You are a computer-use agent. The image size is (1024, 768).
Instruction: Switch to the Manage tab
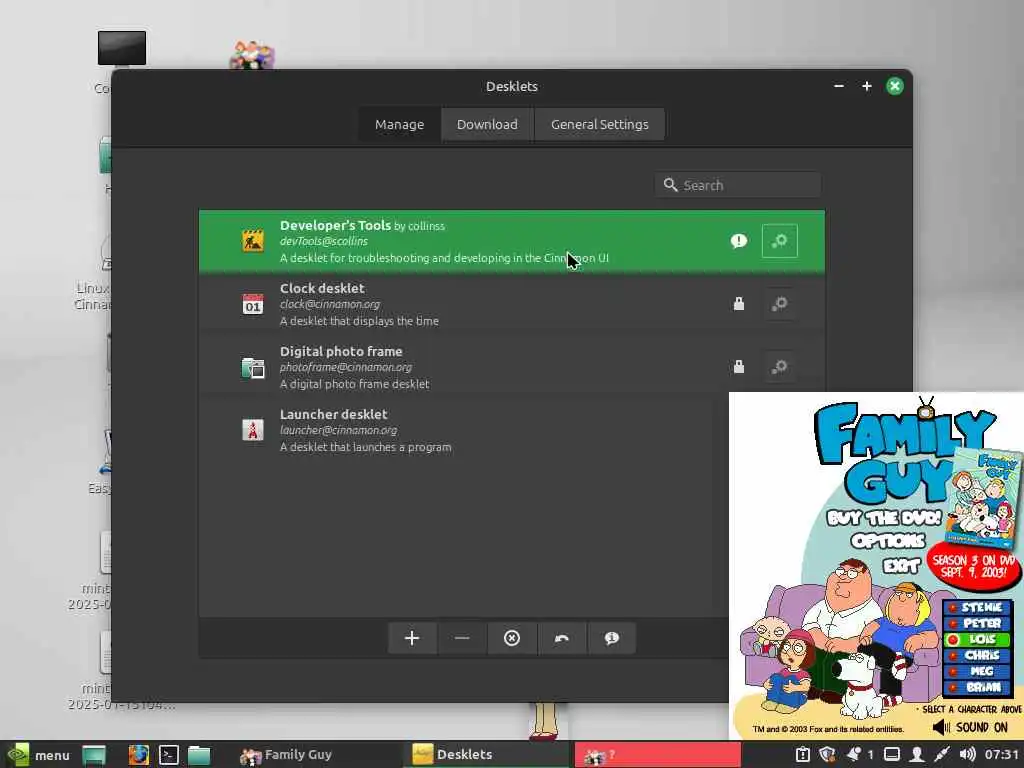[x=399, y=124]
